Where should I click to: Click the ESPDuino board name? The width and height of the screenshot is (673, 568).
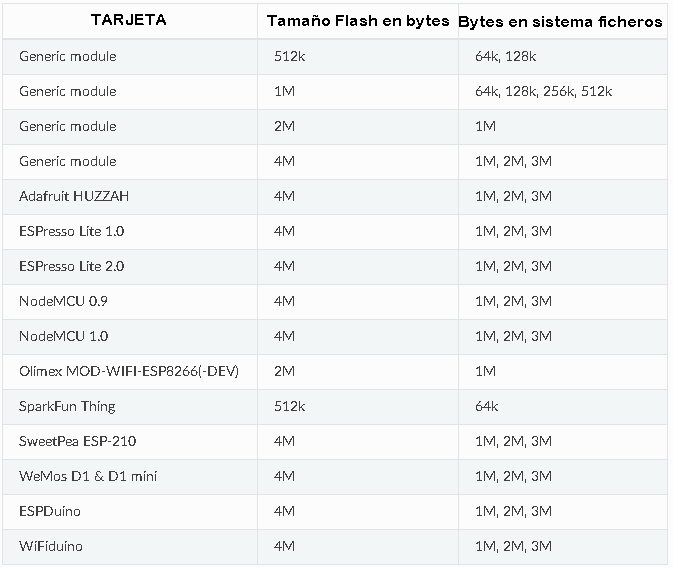[x=50, y=511]
